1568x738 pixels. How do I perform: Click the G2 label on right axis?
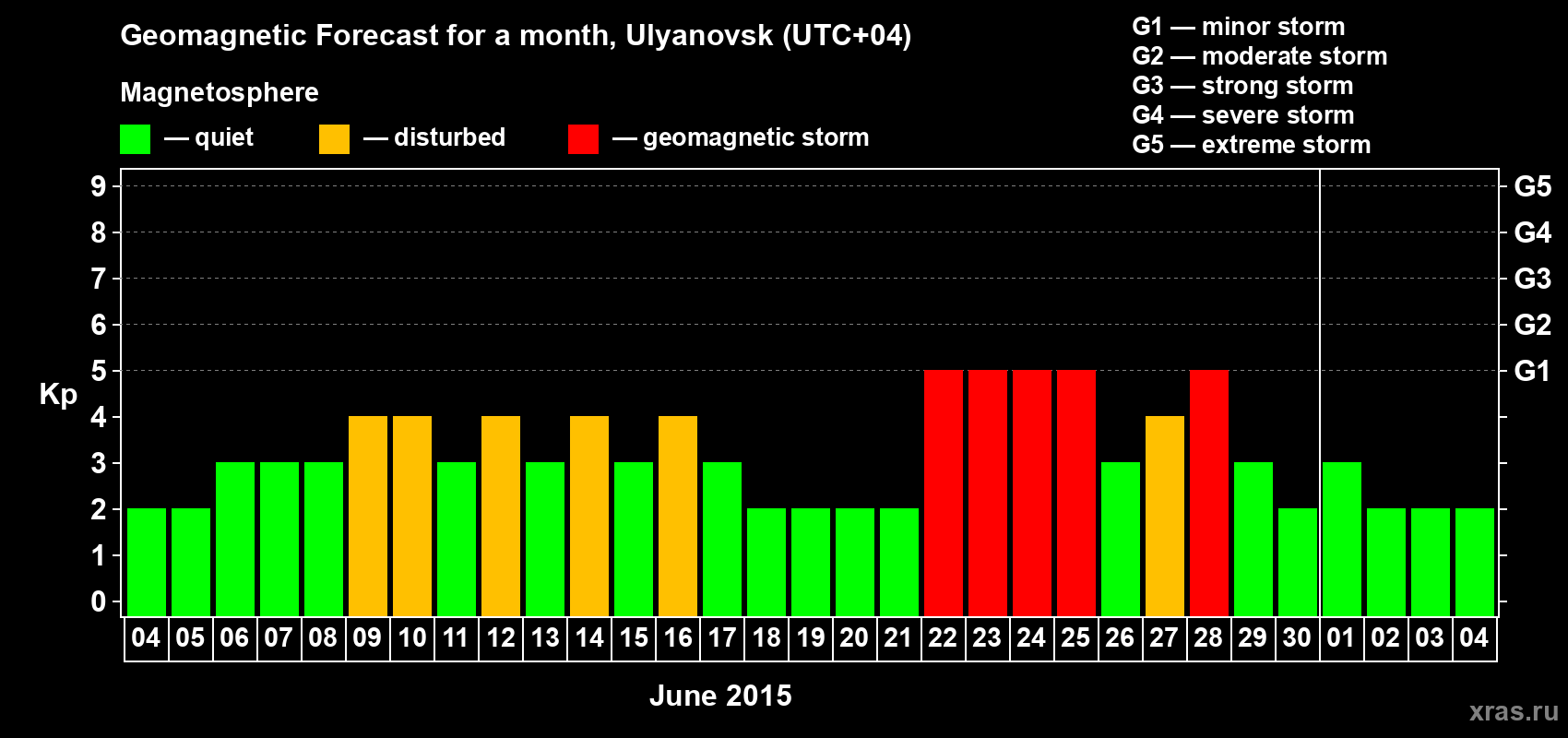coord(1532,325)
